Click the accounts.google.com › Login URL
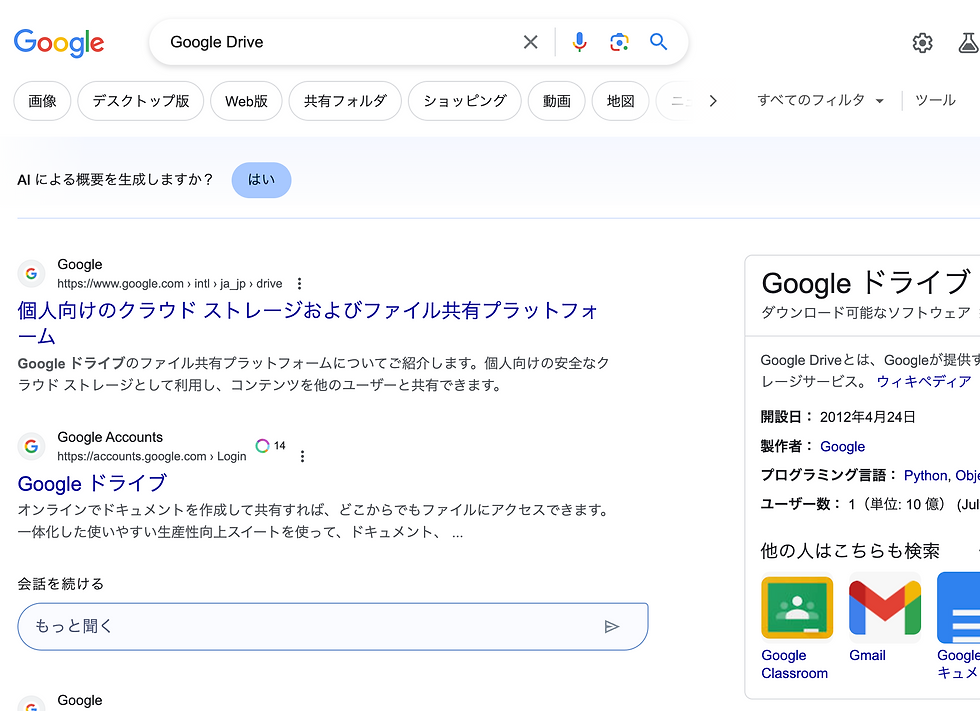The width and height of the screenshot is (980, 711). coord(152,457)
